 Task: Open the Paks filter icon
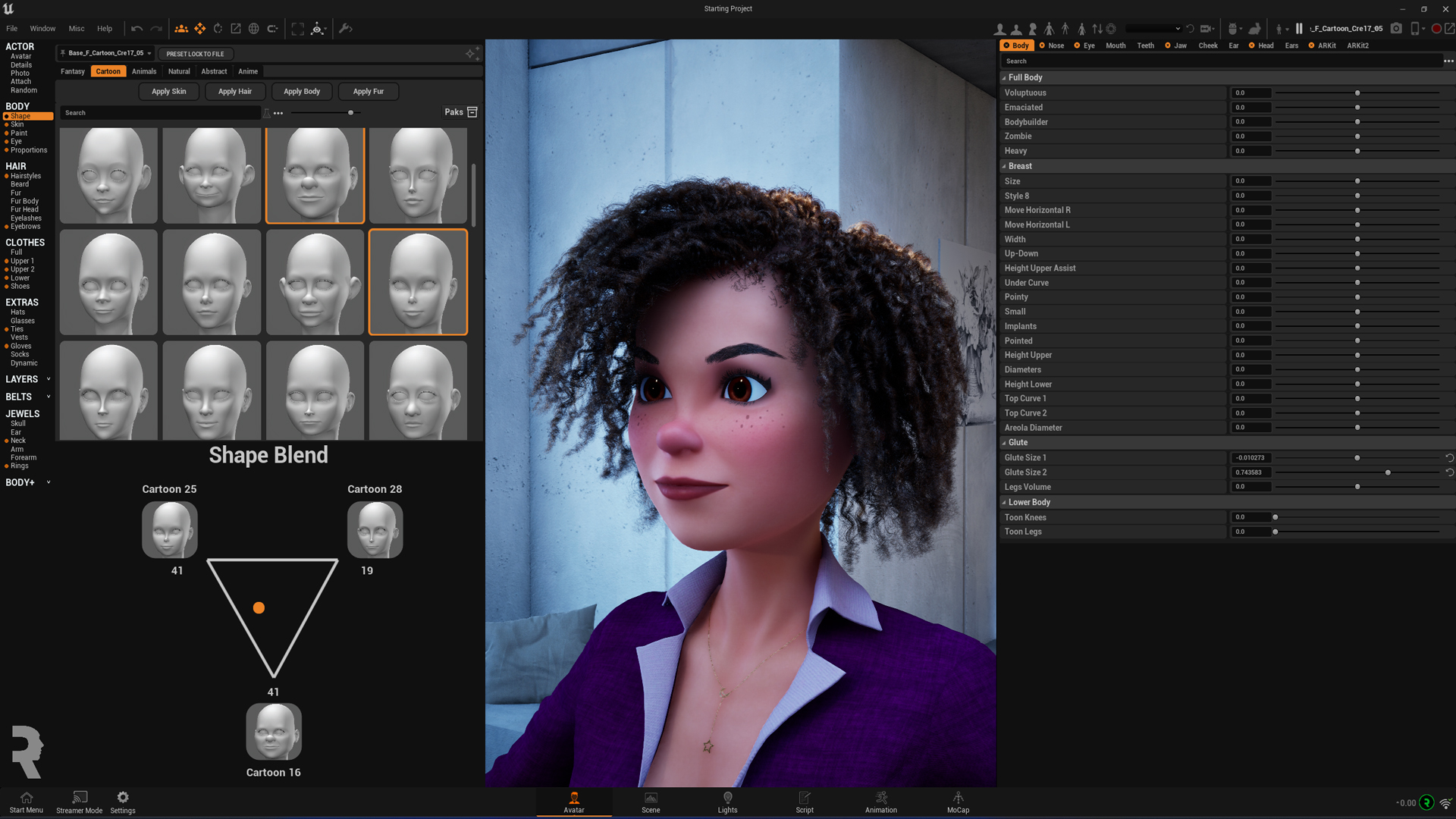tap(472, 112)
